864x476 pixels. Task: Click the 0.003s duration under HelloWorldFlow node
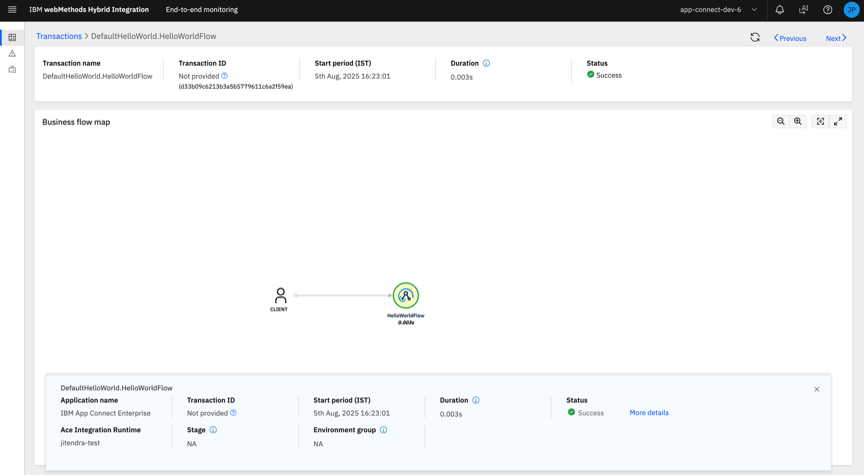point(406,323)
